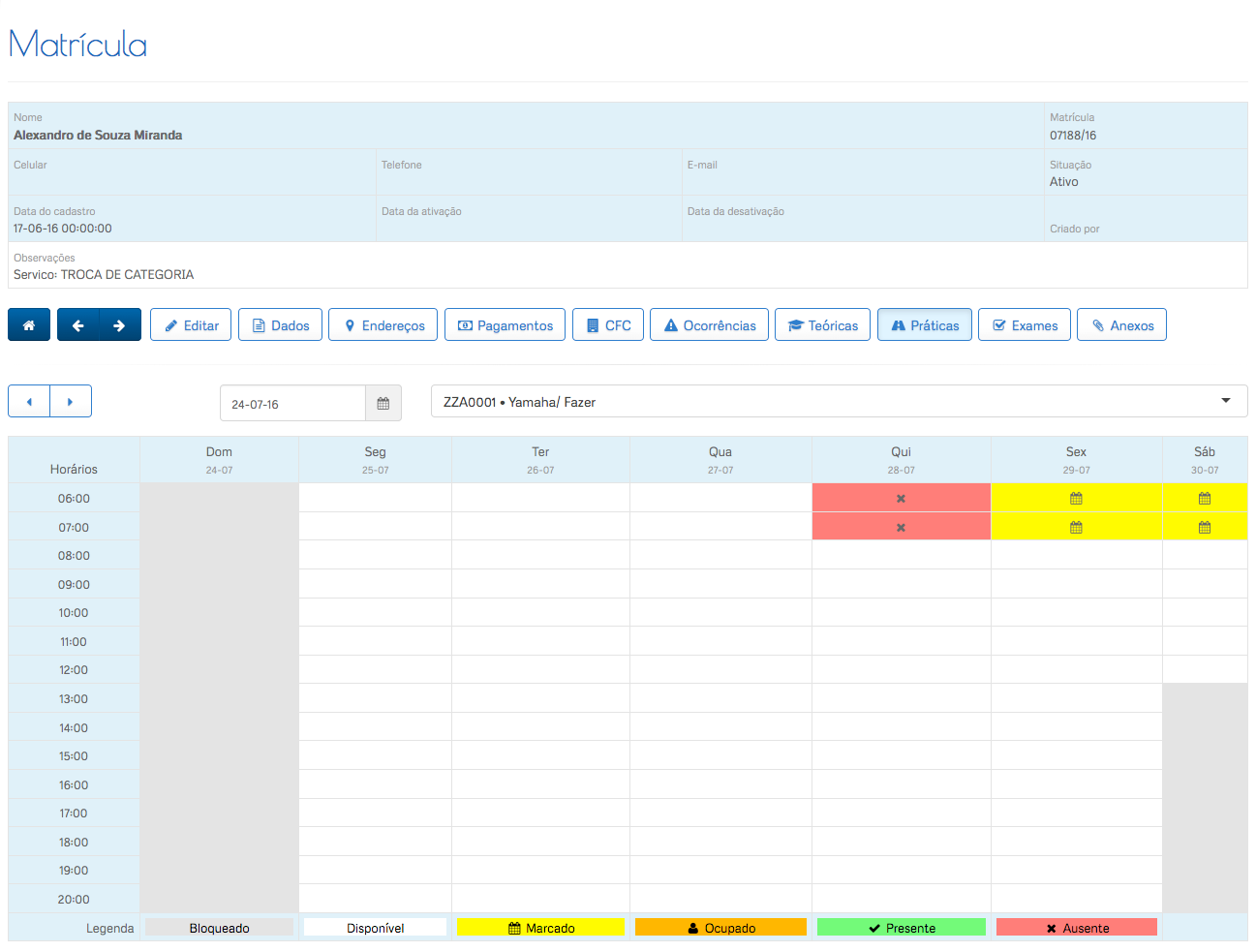Switch to the Teóricas tab
This screenshot has width=1256, height=952.
(822, 325)
